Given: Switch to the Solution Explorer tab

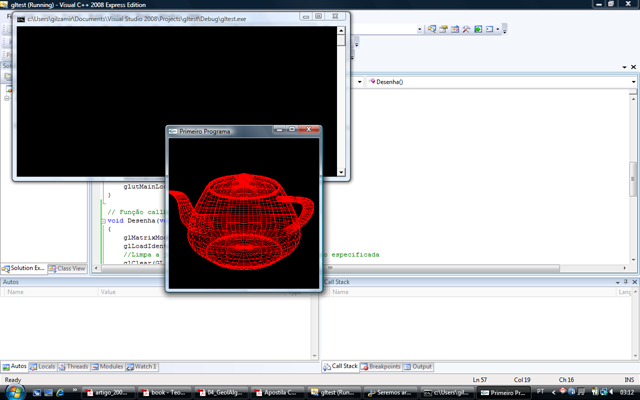Looking at the screenshot, I should click(24, 268).
